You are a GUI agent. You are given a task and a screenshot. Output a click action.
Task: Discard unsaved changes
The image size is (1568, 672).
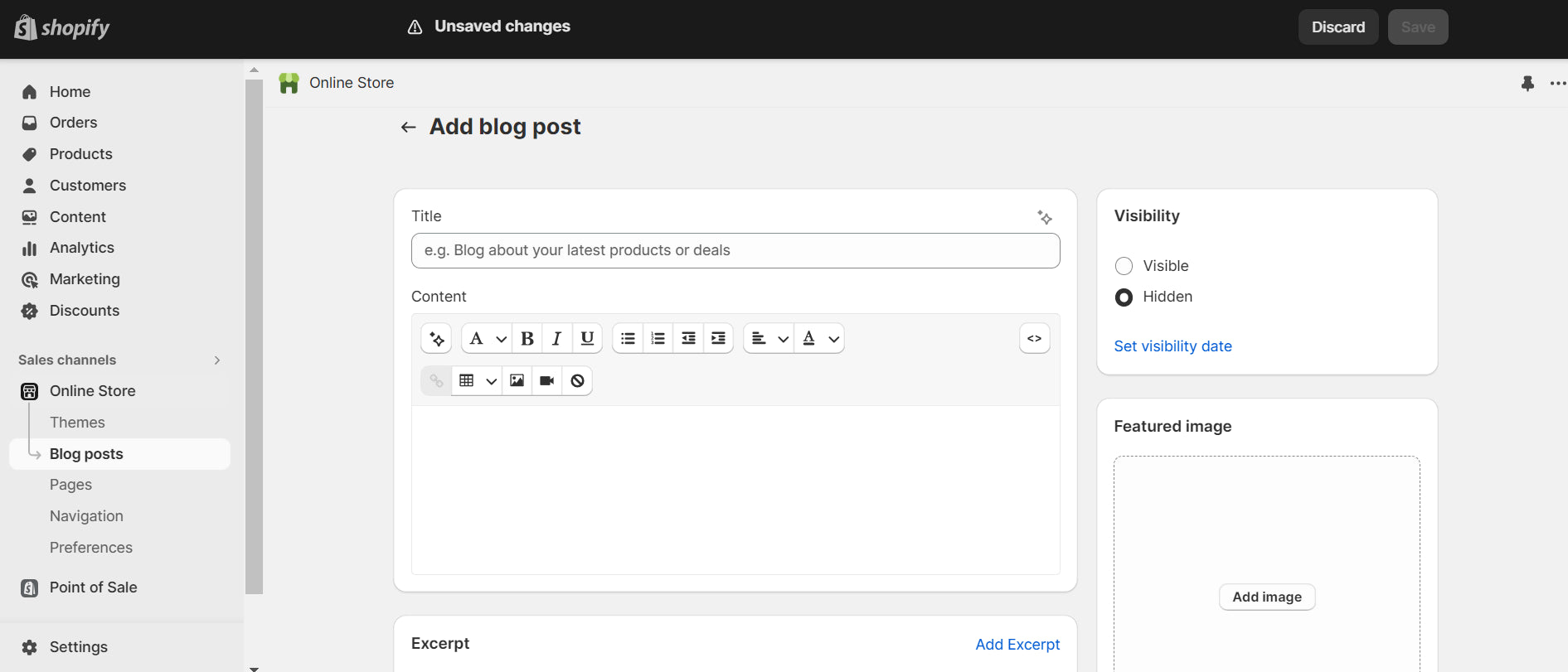coord(1337,27)
